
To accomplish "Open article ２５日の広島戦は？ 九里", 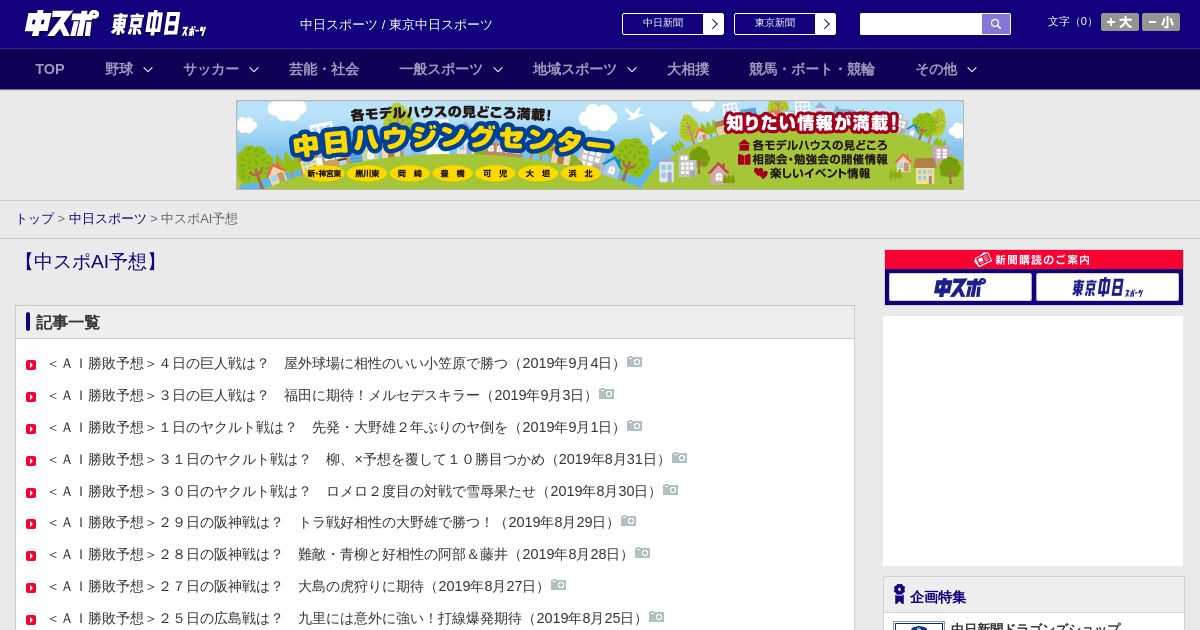I will pos(348,618).
